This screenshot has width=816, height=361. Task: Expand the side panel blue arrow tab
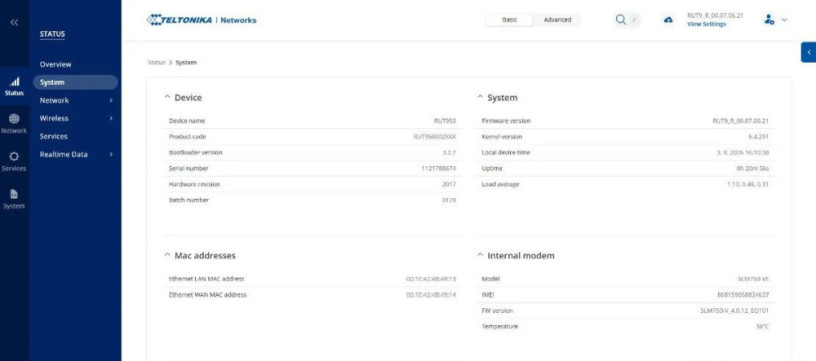tap(808, 52)
